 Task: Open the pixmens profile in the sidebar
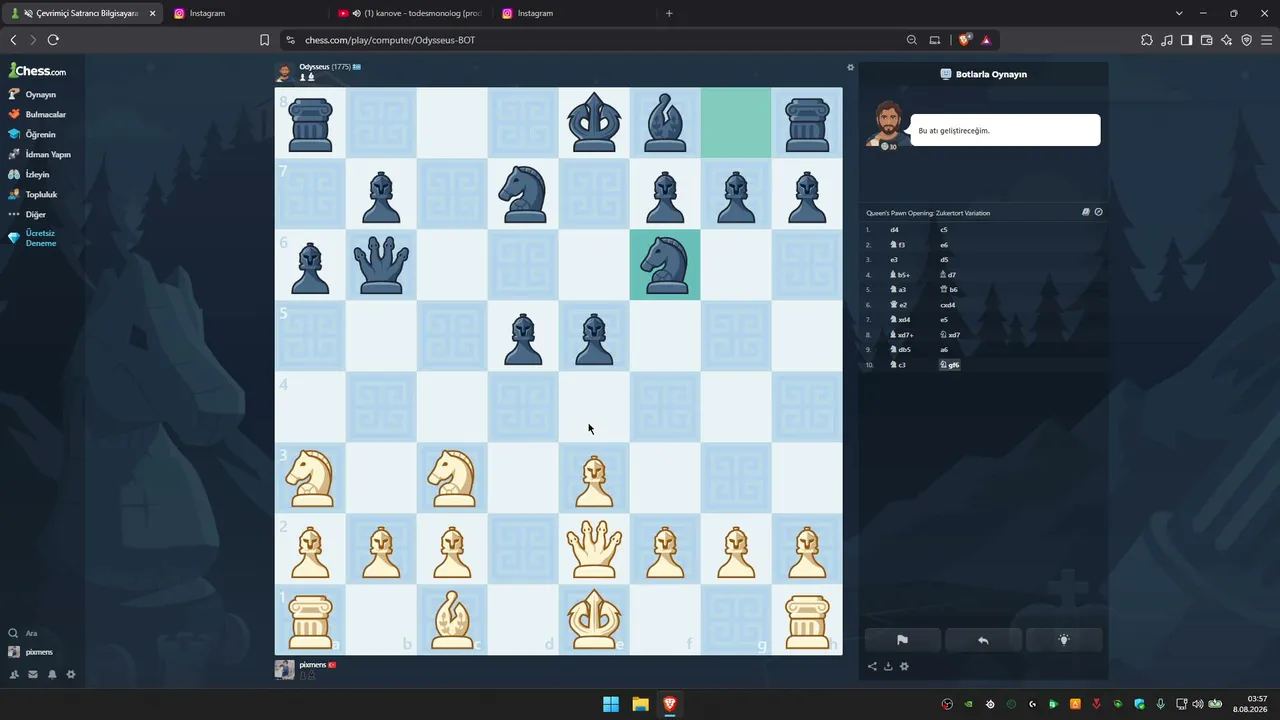pos(31,652)
